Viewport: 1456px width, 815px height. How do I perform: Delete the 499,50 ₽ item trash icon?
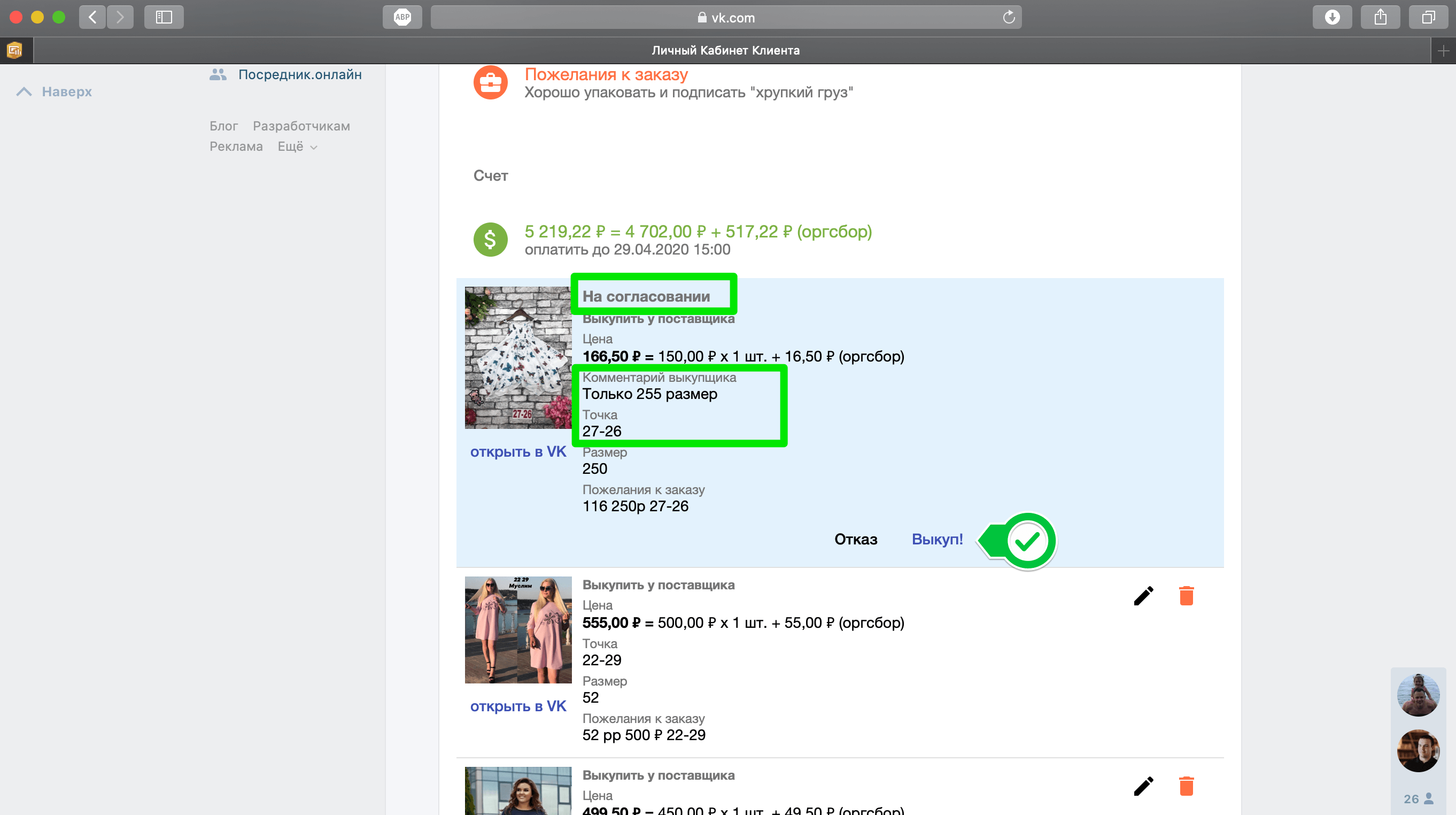(x=1186, y=786)
